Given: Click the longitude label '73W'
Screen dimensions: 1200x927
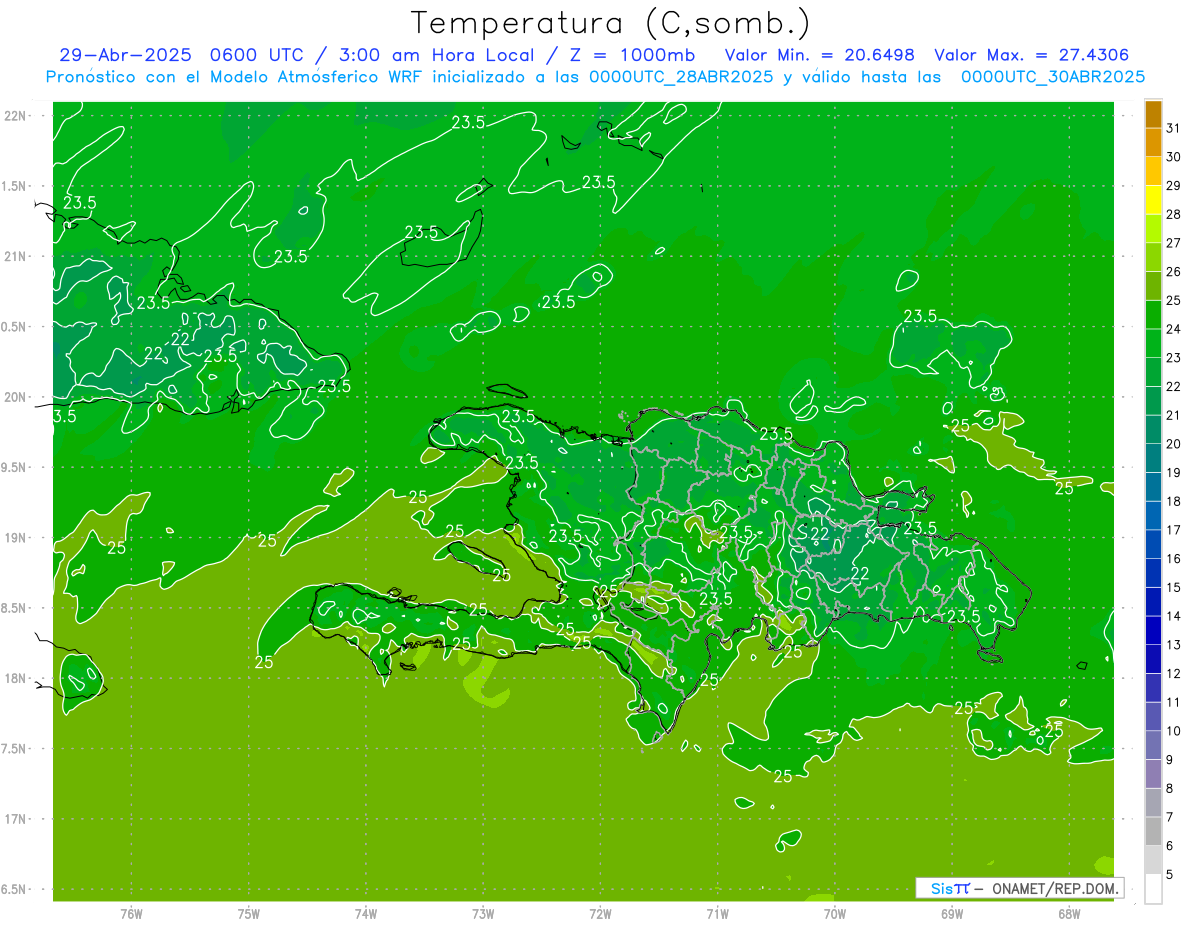Looking at the screenshot, I should [483, 914].
